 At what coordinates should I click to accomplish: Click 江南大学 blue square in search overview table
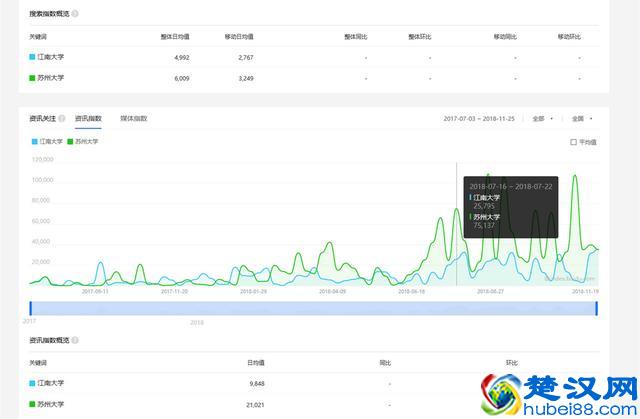(32, 58)
